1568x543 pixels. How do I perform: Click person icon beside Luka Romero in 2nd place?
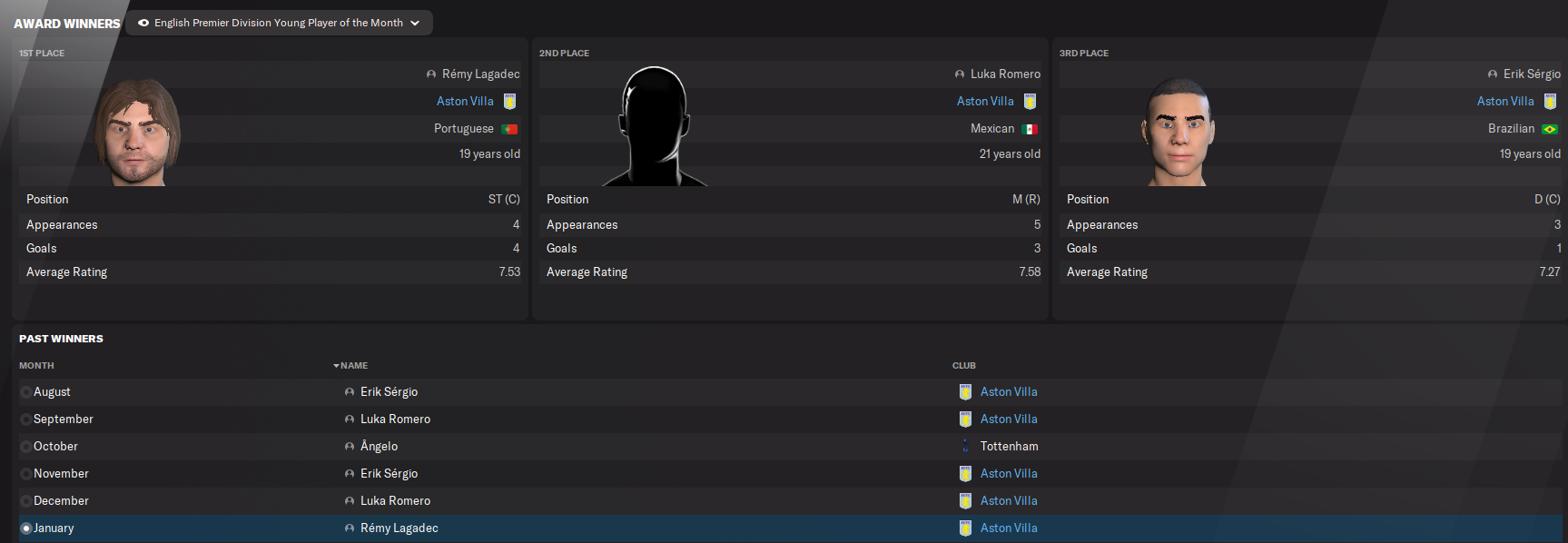[960, 74]
